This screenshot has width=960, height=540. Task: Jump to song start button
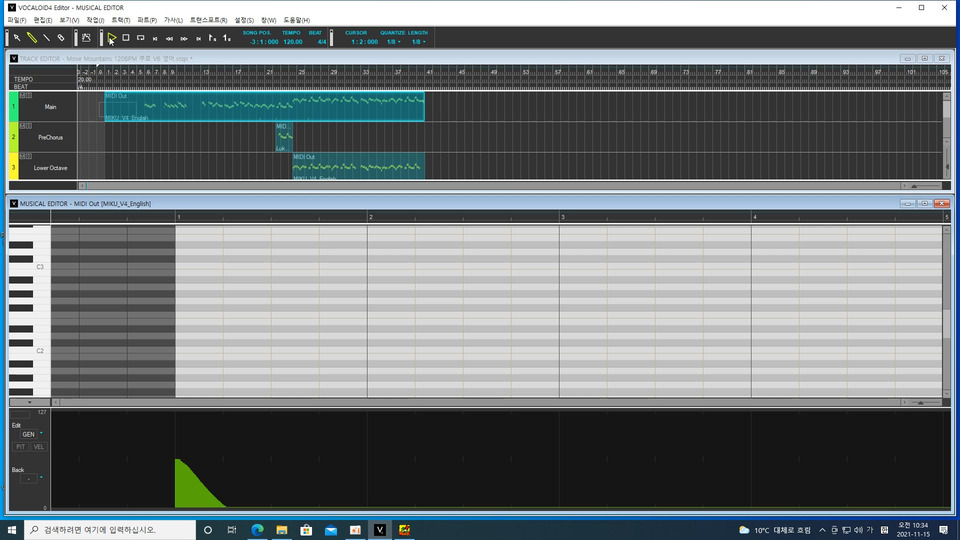(156, 39)
